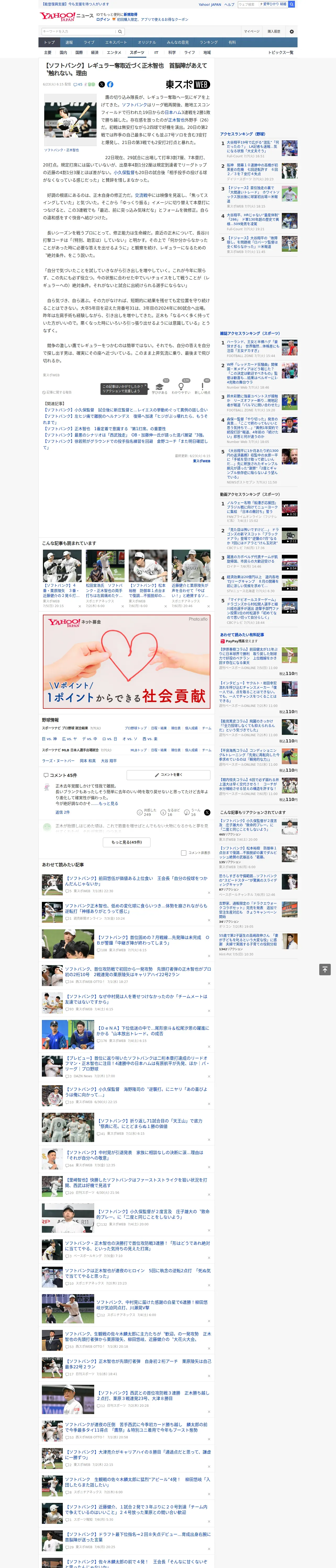The image size is (336, 1568).
Task: Click もっと見る on the first comment
Action: pos(109,804)
